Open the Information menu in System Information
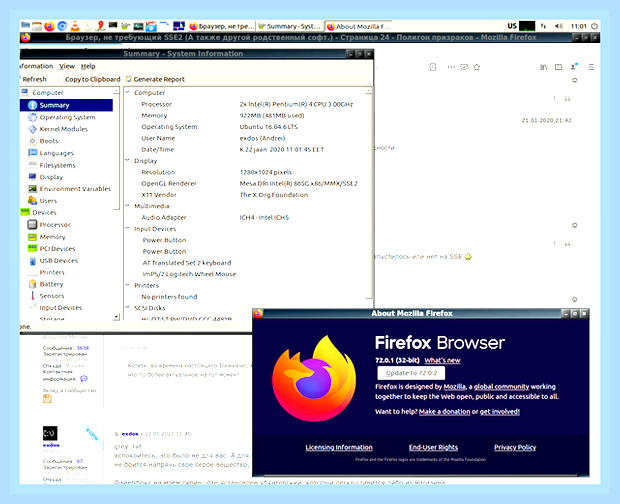The image size is (620, 504). coord(36,66)
